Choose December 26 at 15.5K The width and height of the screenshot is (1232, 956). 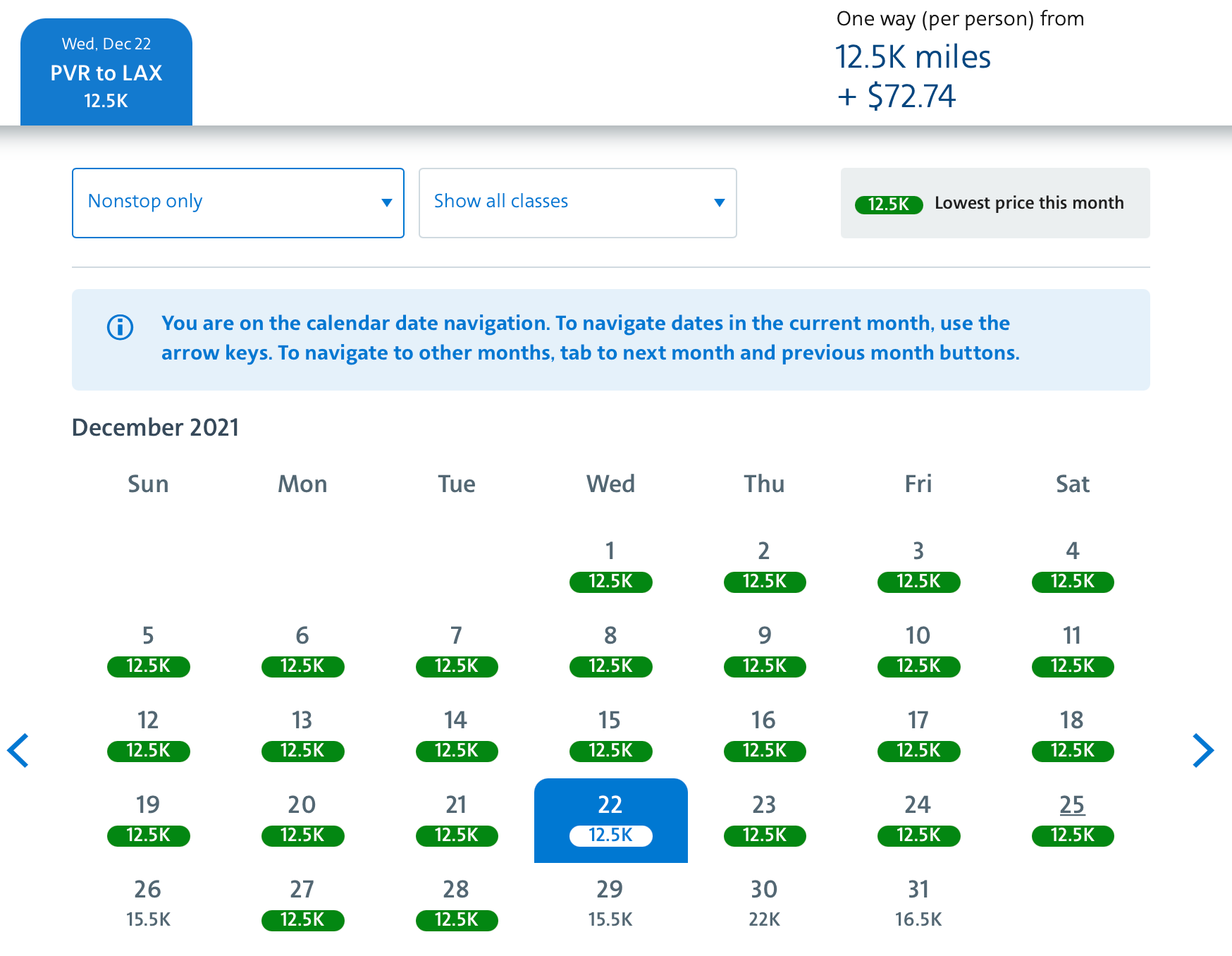tap(148, 904)
